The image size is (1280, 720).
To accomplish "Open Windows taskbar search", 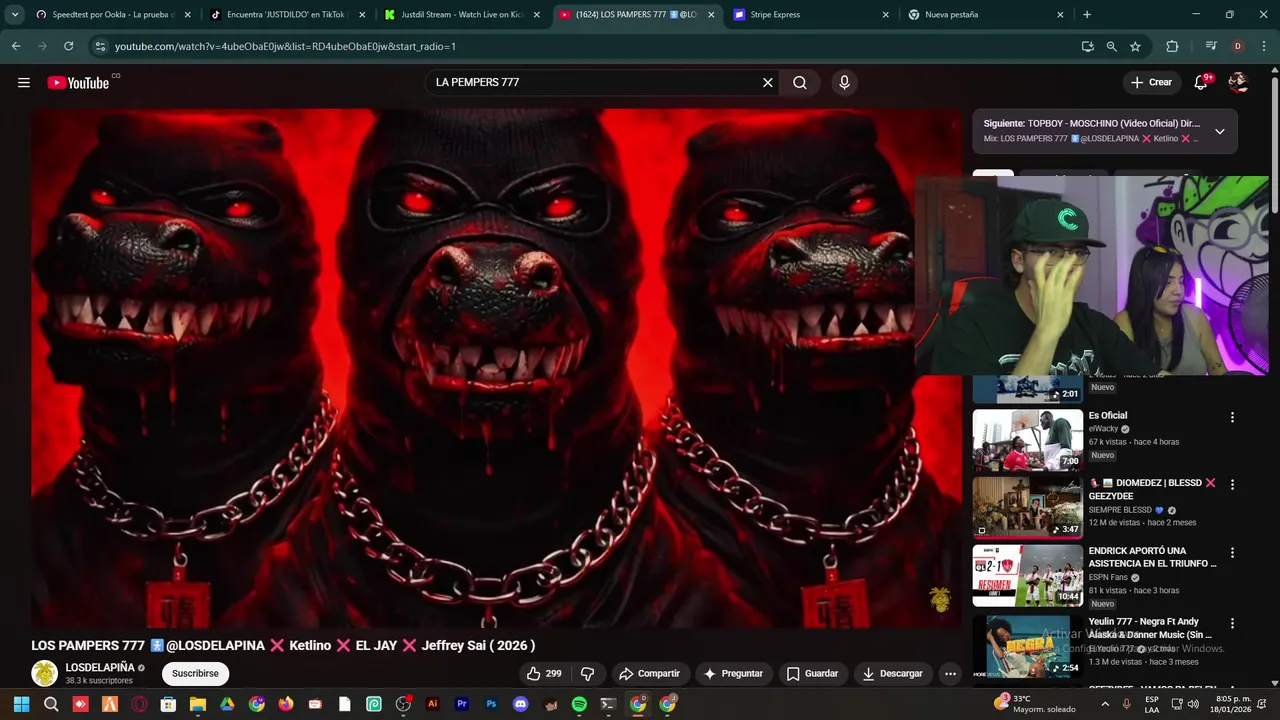I will (51, 704).
